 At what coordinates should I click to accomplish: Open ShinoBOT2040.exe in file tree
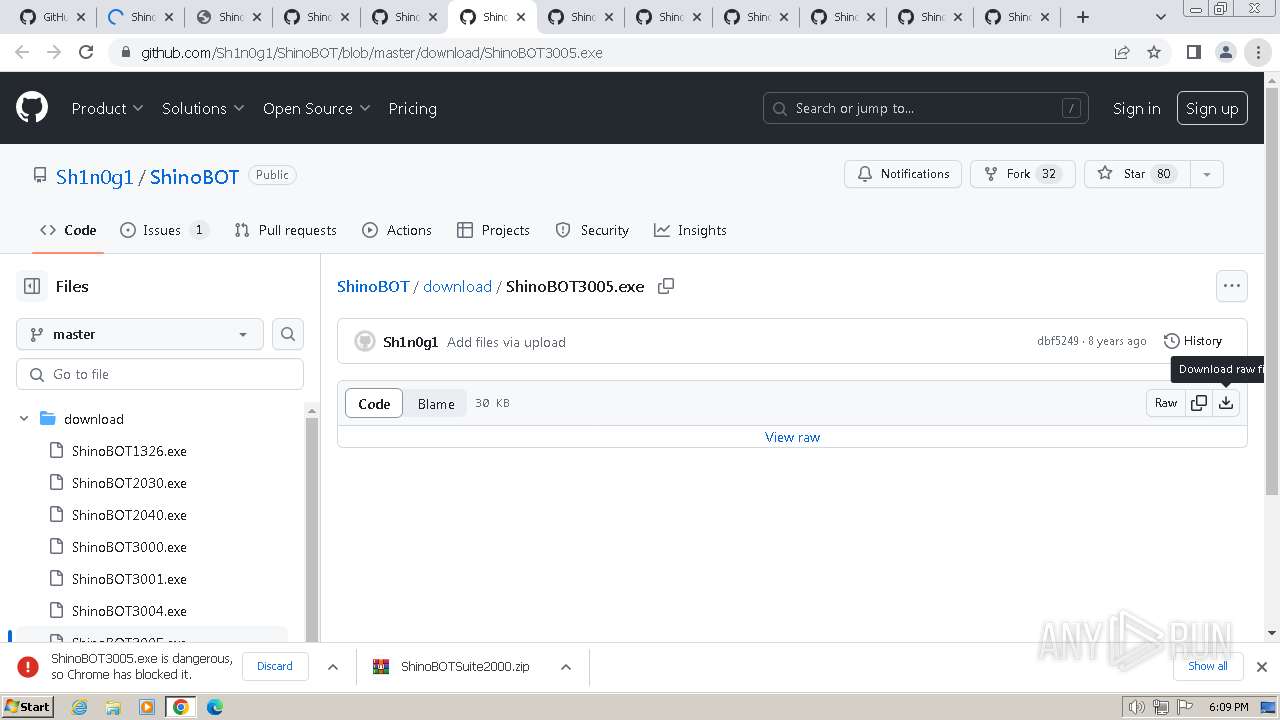click(x=129, y=515)
